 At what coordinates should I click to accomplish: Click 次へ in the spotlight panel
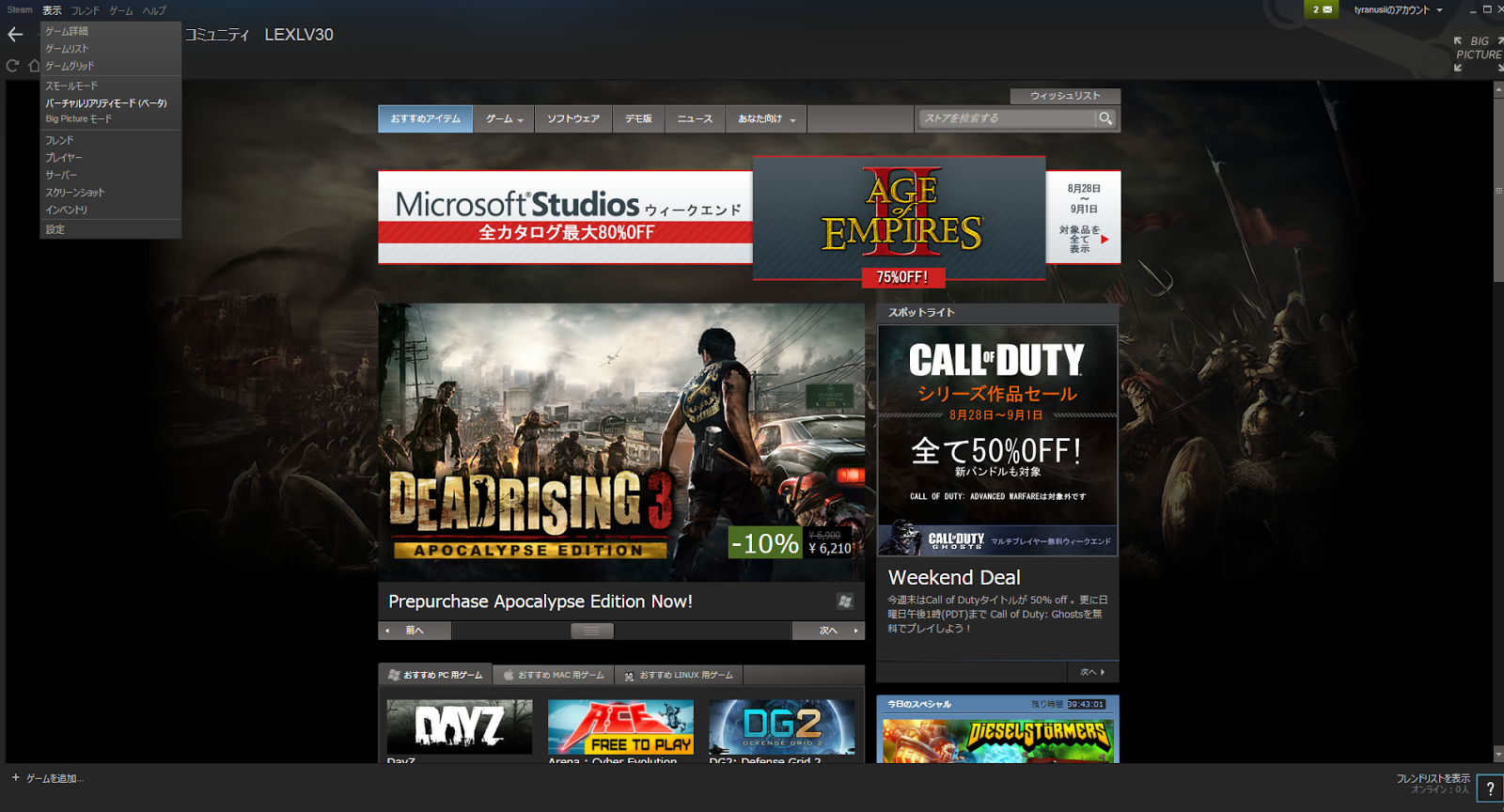[1092, 672]
